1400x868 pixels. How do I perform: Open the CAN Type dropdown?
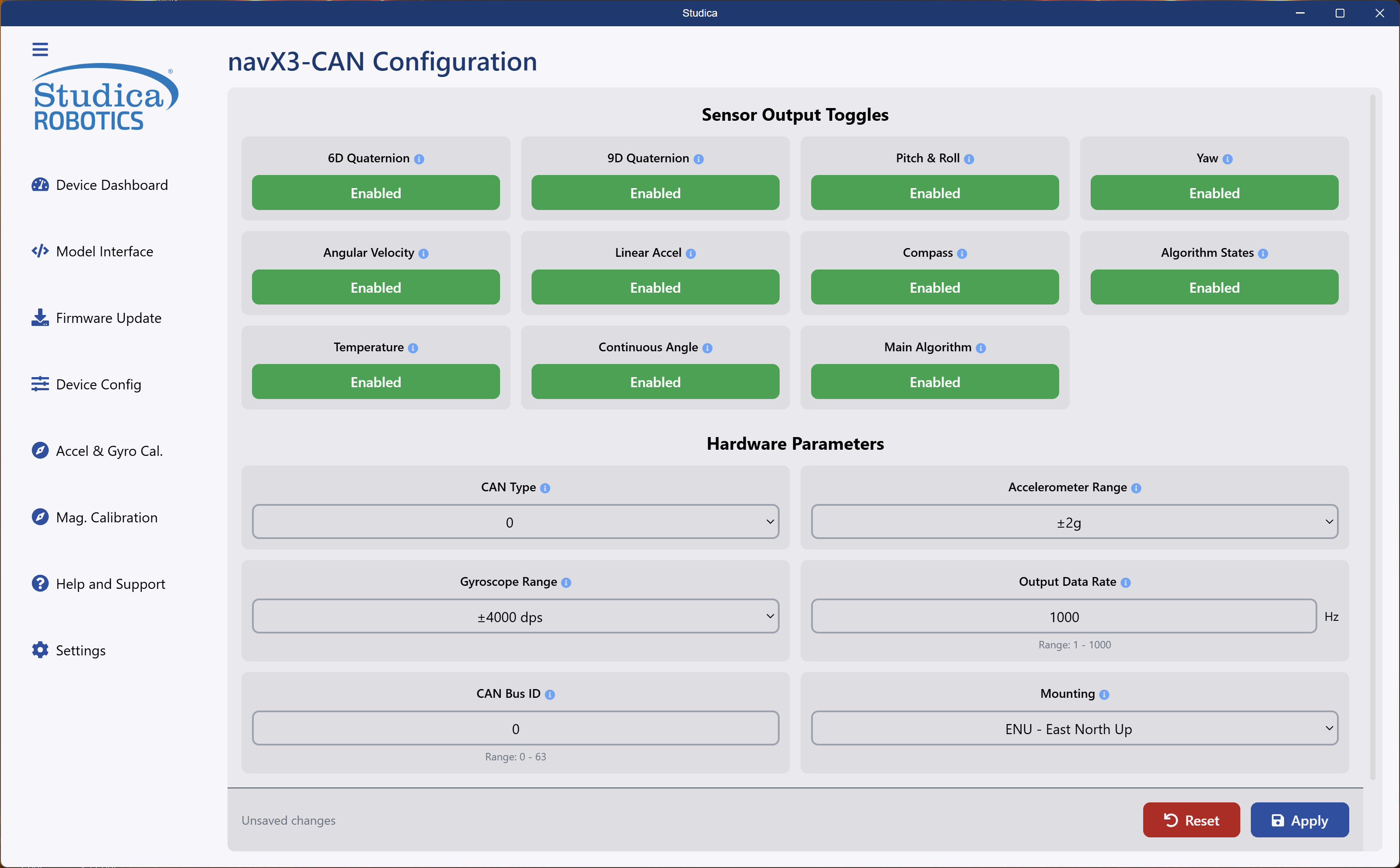pyautogui.click(x=515, y=522)
